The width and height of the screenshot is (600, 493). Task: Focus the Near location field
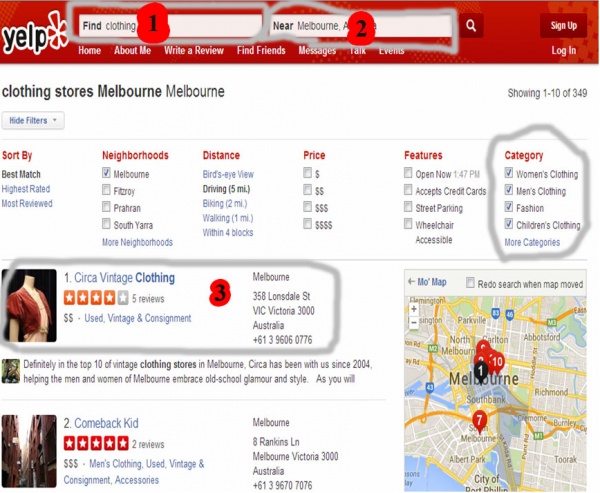[360, 26]
